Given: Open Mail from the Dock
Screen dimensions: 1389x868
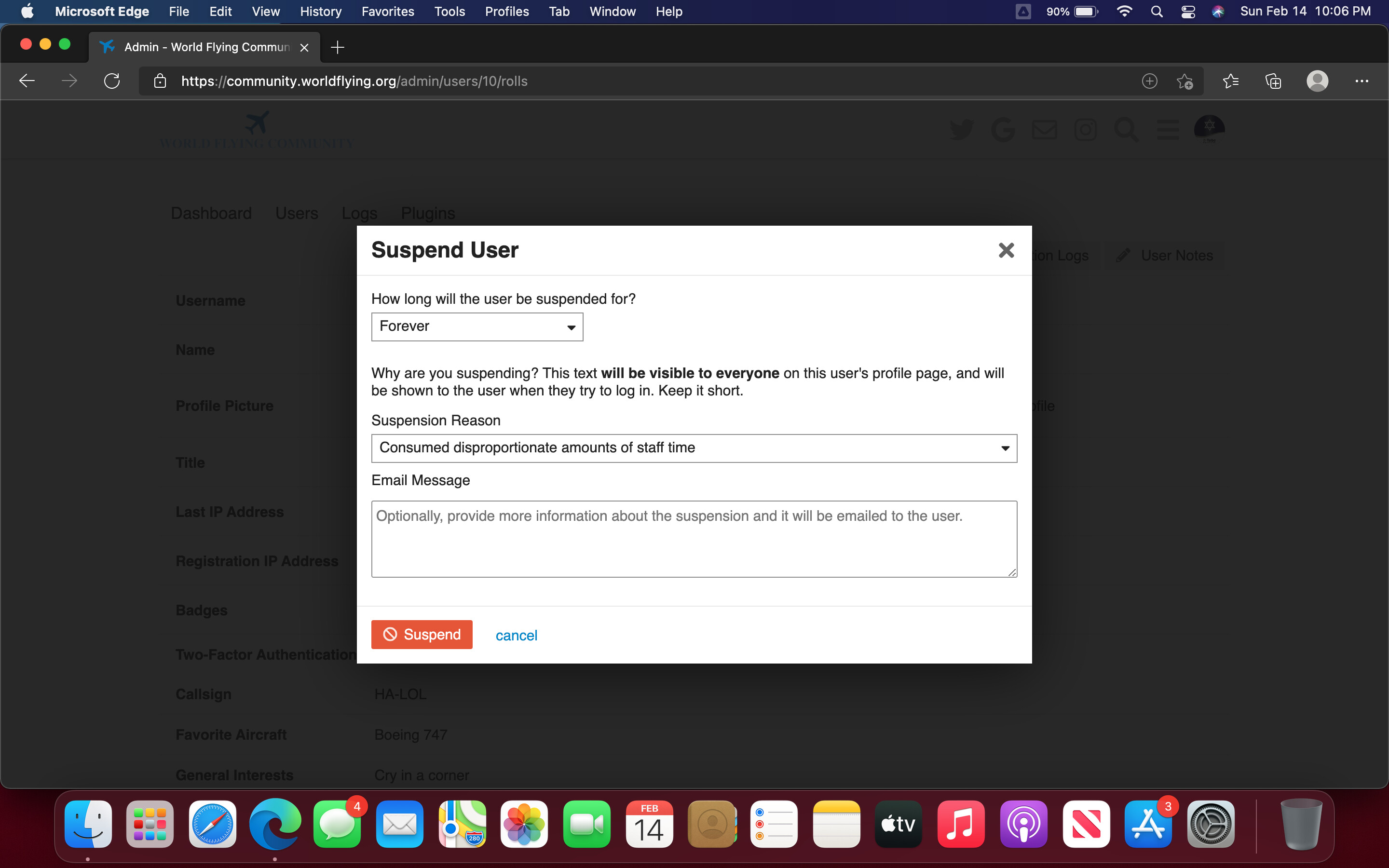Looking at the screenshot, I should [x=399, y=825].
